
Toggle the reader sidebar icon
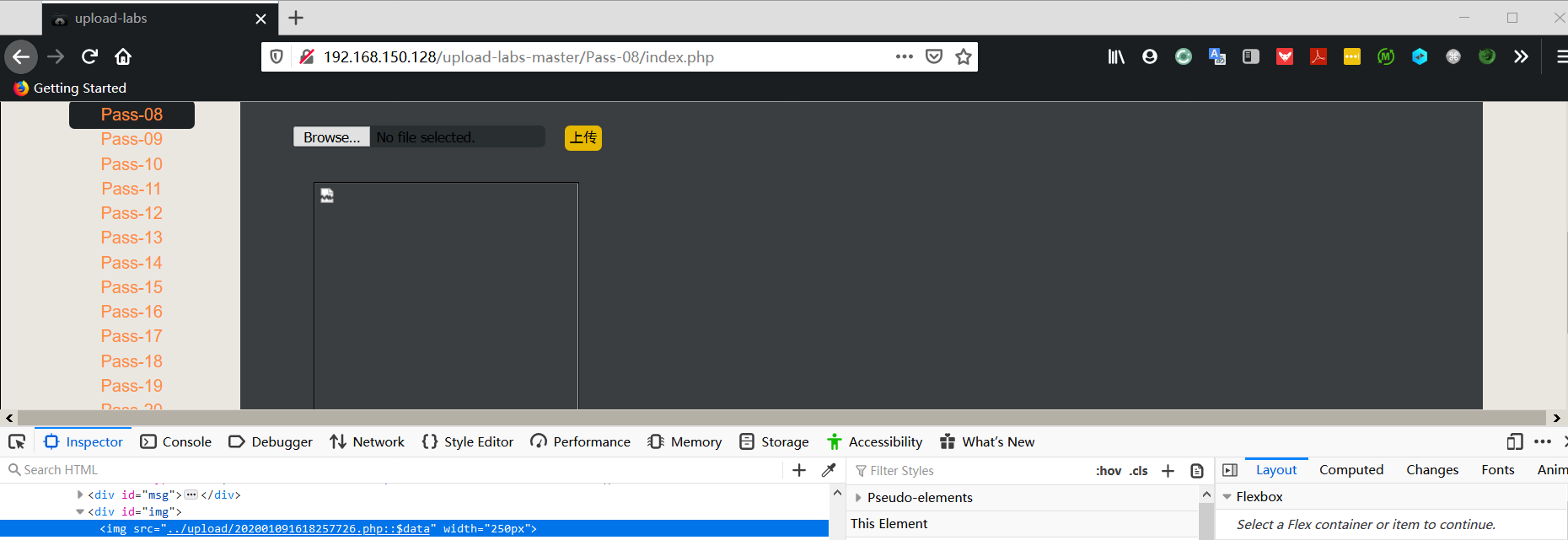1251,56
